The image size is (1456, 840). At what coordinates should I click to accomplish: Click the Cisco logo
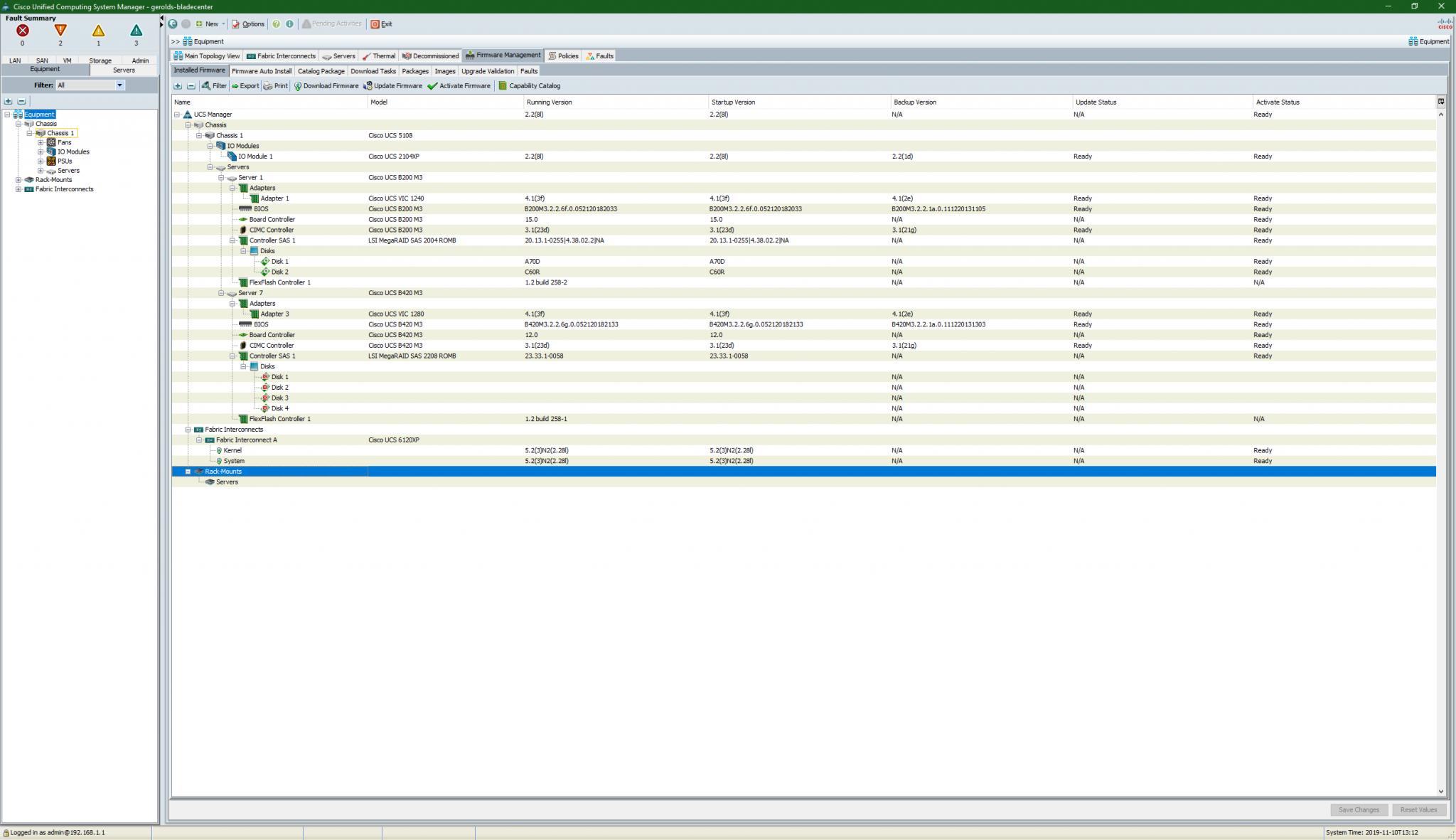tap(1445, 23)
